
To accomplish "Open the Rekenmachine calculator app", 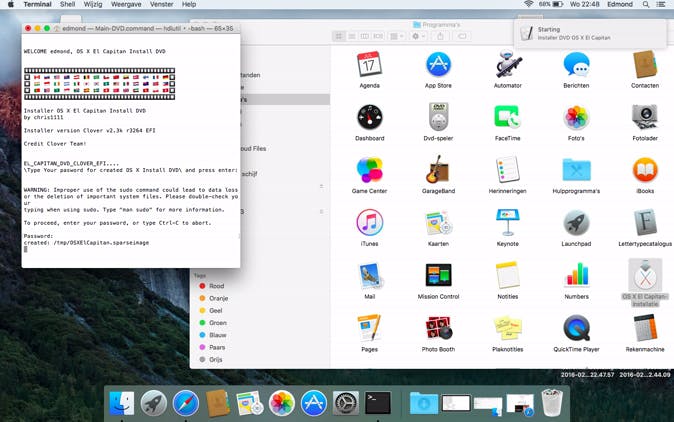I will 645,328.
